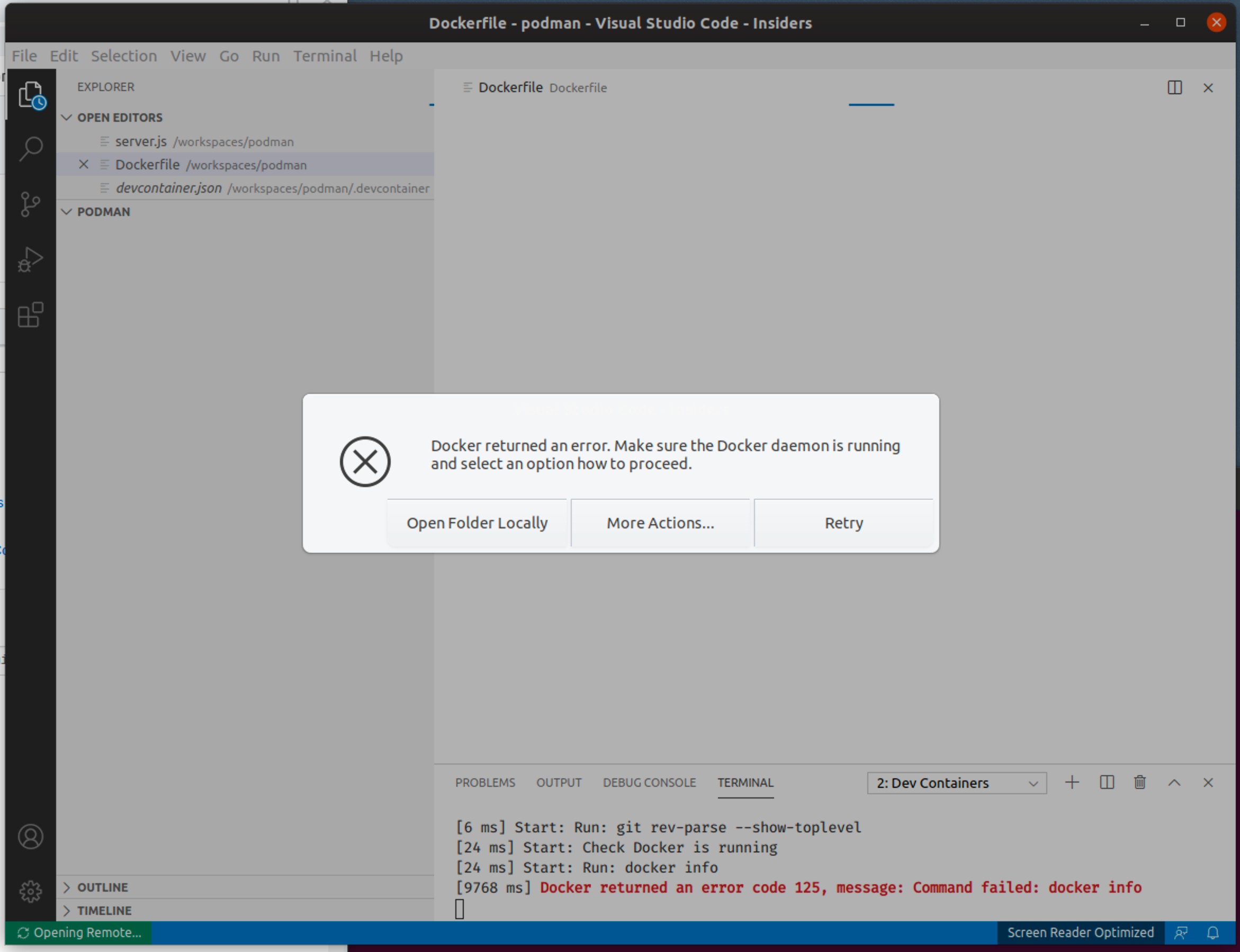The height and width of the screenshot is (952, 1240).
Task: Toggle Screen Reader Optimized status item
Action: (1080, 933)
